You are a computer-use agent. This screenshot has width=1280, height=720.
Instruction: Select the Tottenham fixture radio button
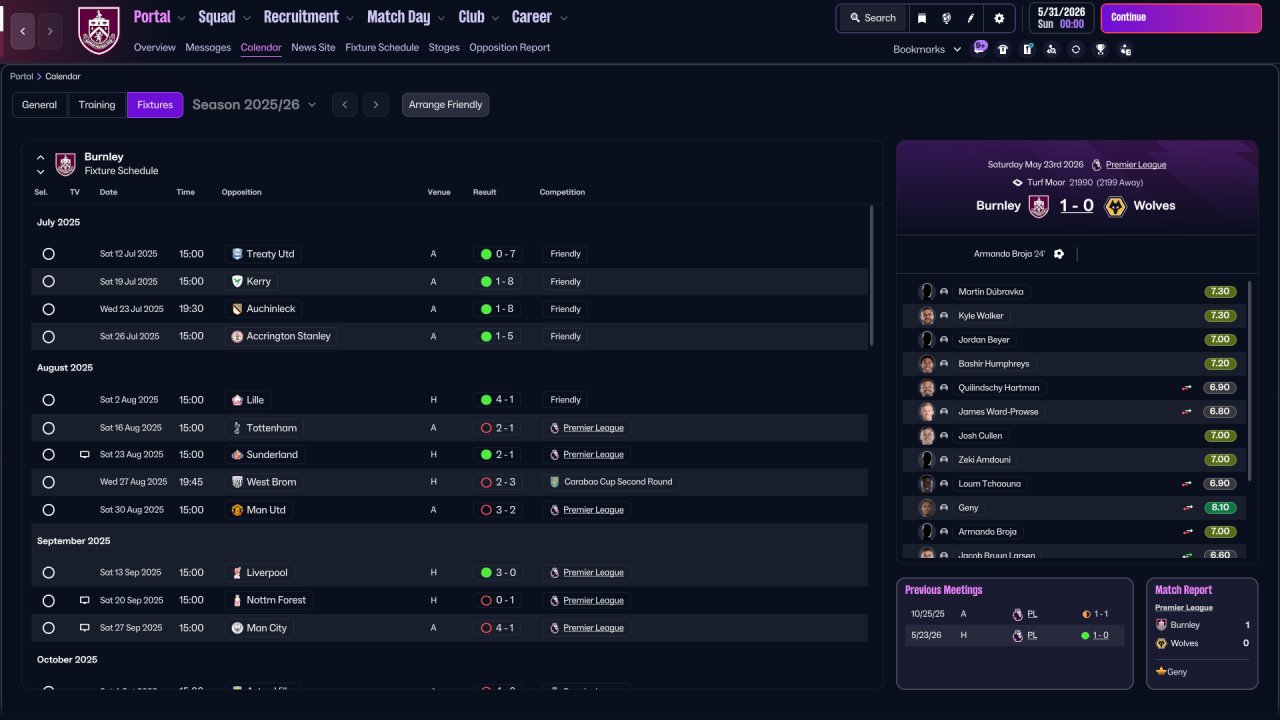point(48,428)
